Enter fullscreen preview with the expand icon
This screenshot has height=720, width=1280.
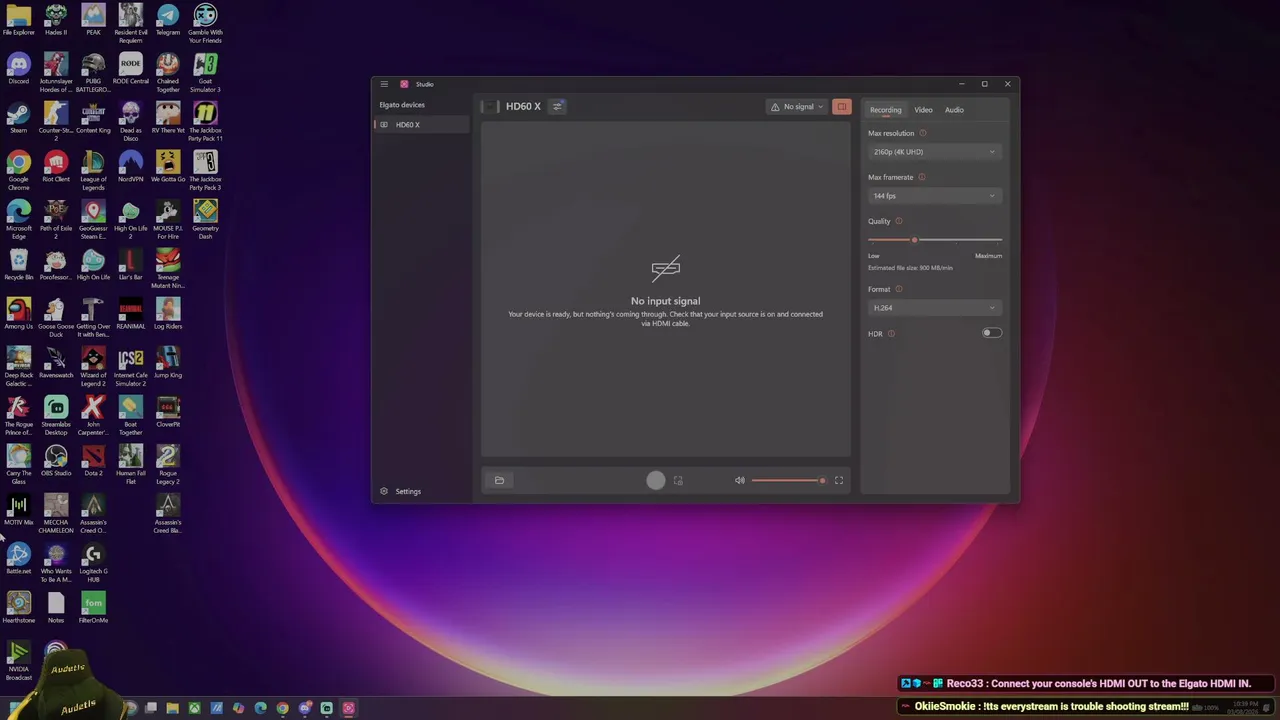click(839, 480)
